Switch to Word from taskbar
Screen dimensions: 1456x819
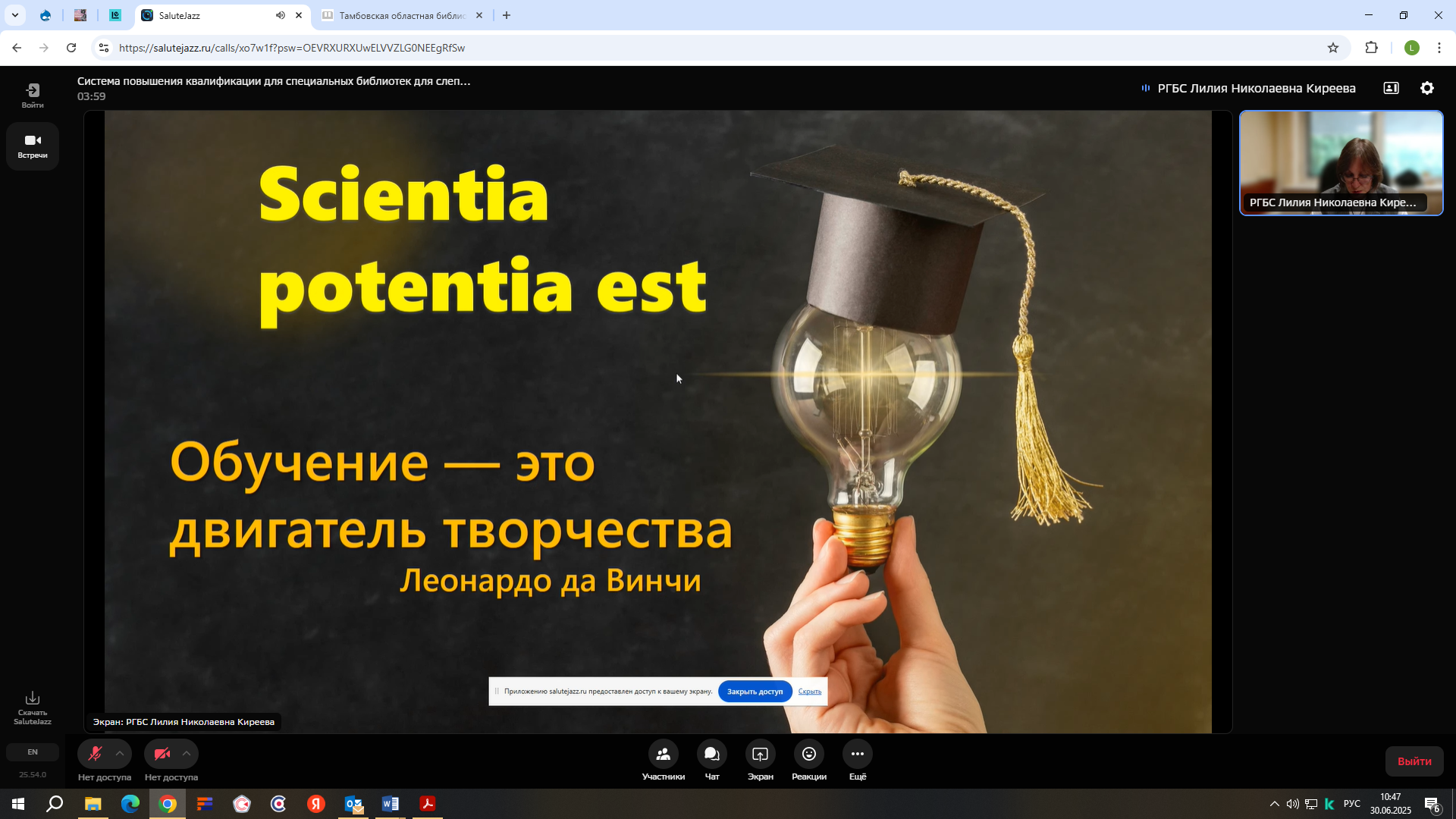tap(391, 804)
